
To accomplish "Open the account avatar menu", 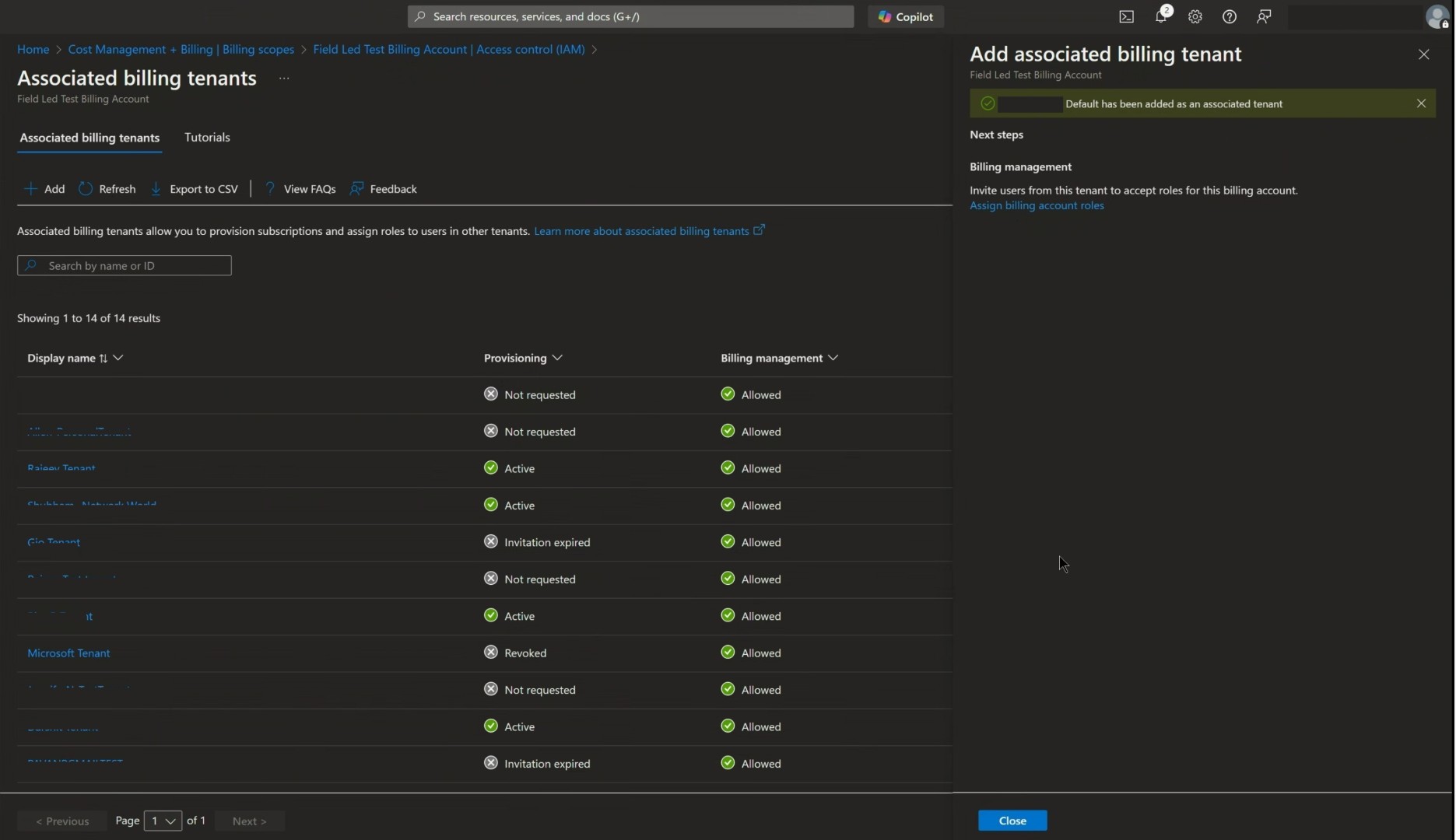I will 1437,16.
